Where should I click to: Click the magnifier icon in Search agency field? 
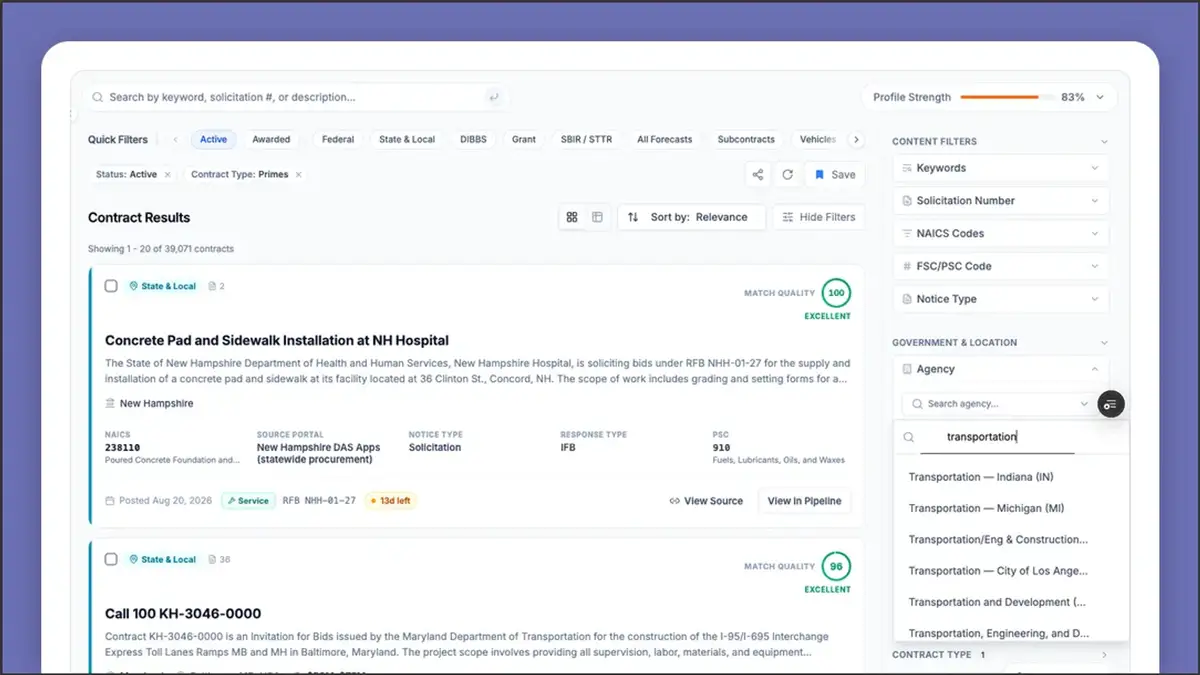[x=917, y=404]
